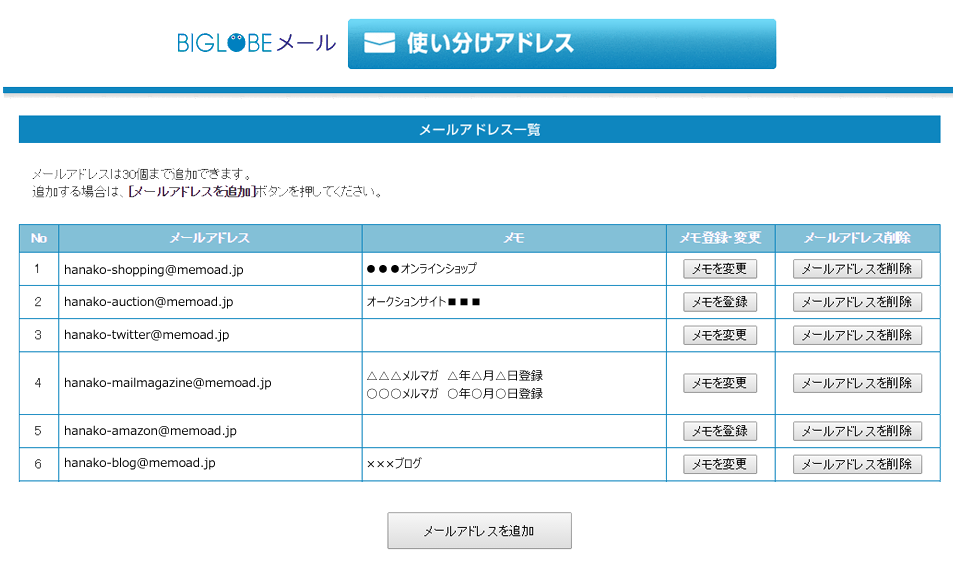
Task: Click the ○○○メルマガ memo line
Action: [x=455, y=393]
